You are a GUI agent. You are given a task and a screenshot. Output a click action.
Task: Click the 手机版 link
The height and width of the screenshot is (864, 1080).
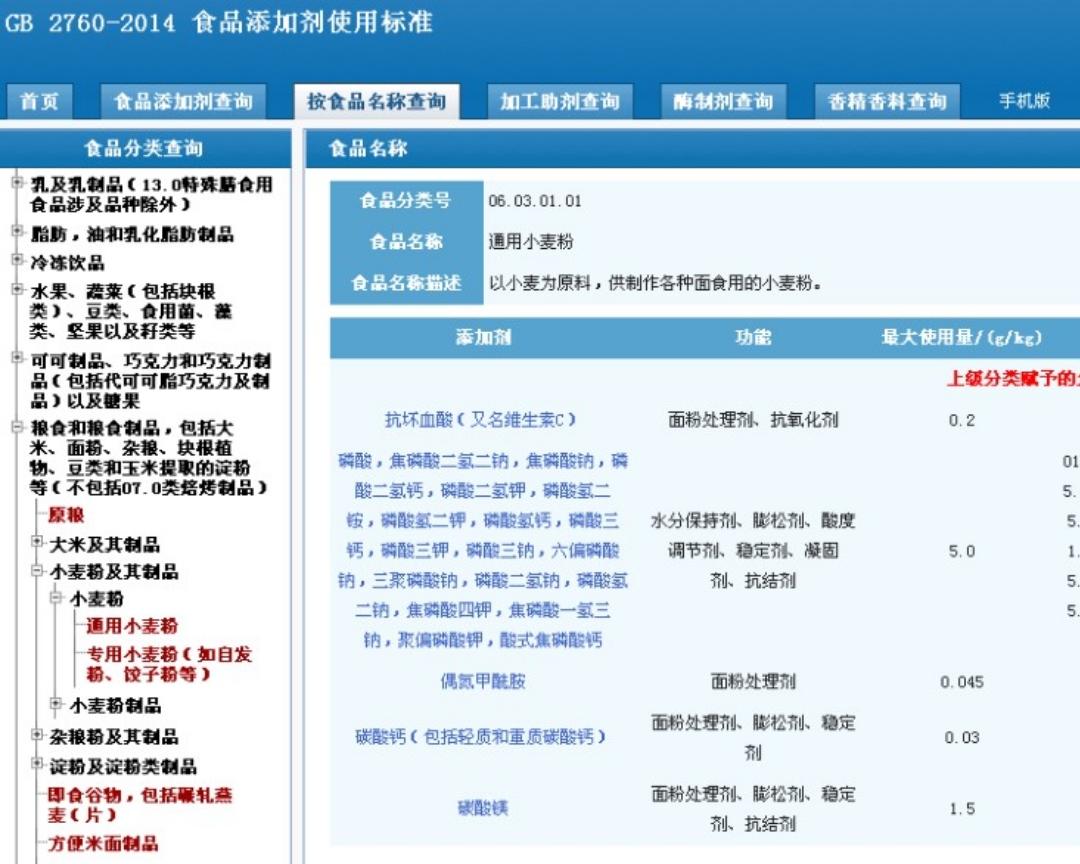tap(1024, 101)
